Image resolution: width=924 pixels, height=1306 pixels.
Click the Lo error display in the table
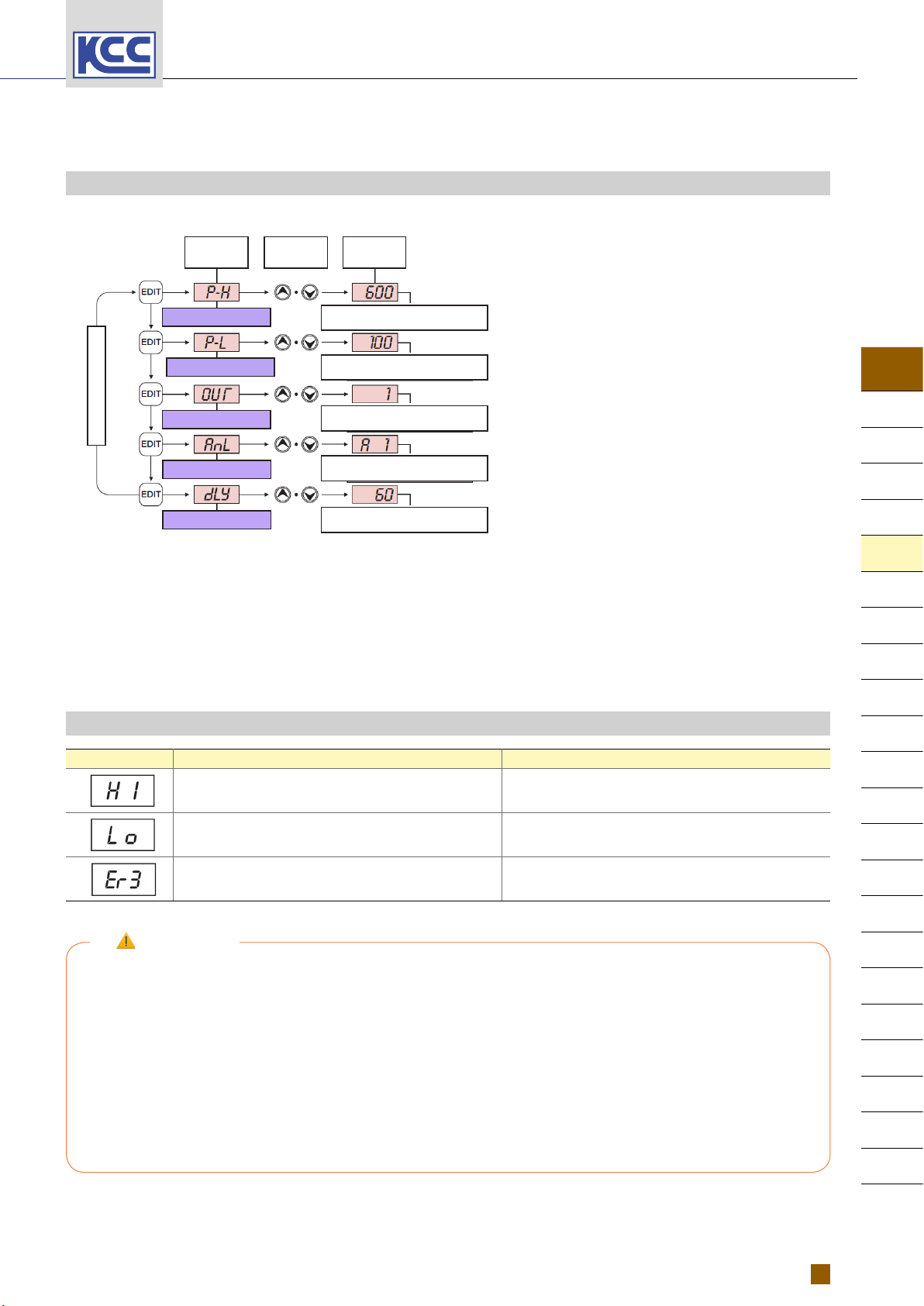point(122,835)
